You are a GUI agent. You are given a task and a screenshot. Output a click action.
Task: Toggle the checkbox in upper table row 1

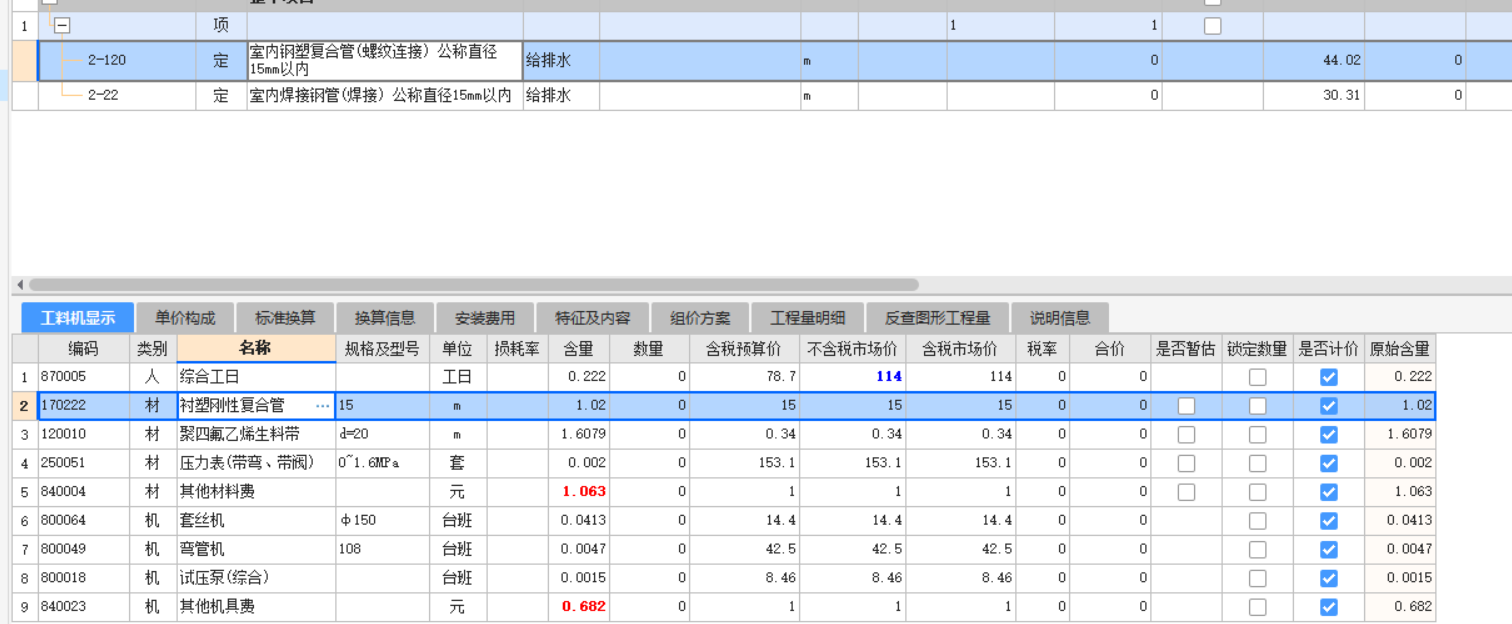pyautogui.click(x=1212, y=26)
